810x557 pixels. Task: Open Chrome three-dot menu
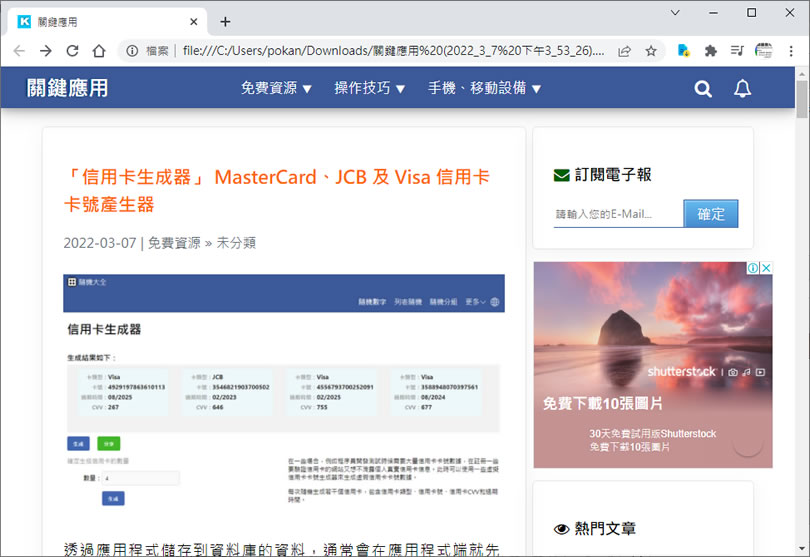tap(791, 51)
